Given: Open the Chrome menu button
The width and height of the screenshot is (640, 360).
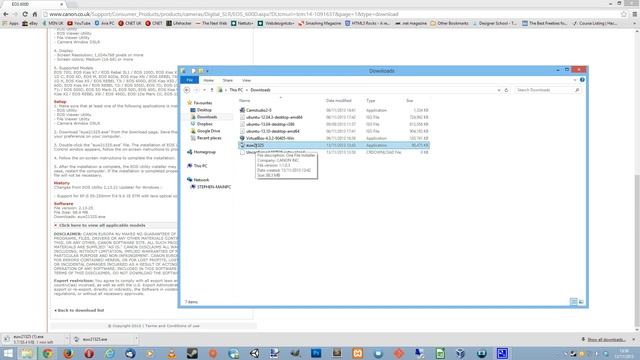Looking at the screenshot, I should 635,14.
